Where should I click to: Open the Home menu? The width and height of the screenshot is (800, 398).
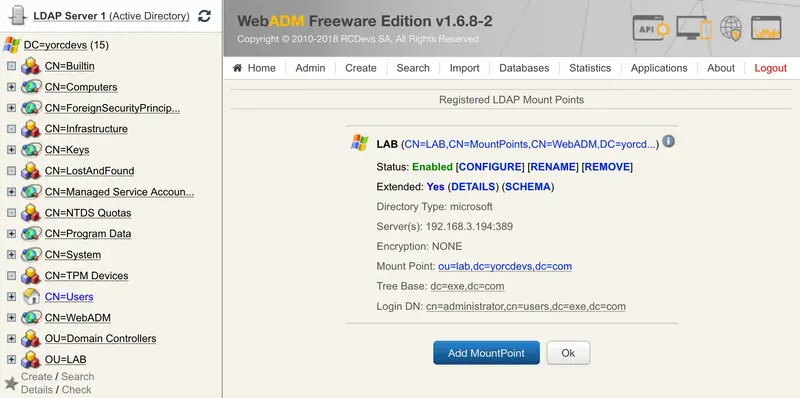(254, 68)
